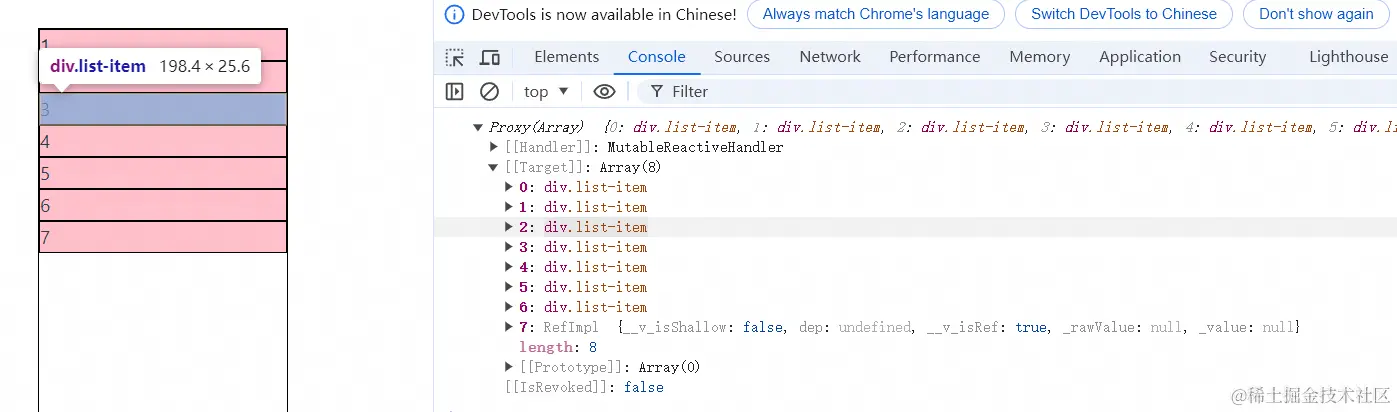Click list item 6 on page
The height and width of the screenshot is (412, 1397).
tap(163, 205)
